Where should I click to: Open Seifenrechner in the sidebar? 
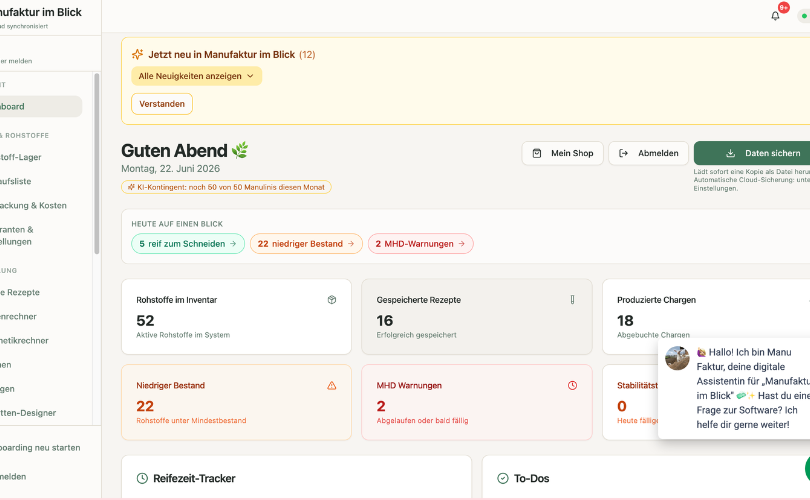pyautogui.click(x=40, y=317)
